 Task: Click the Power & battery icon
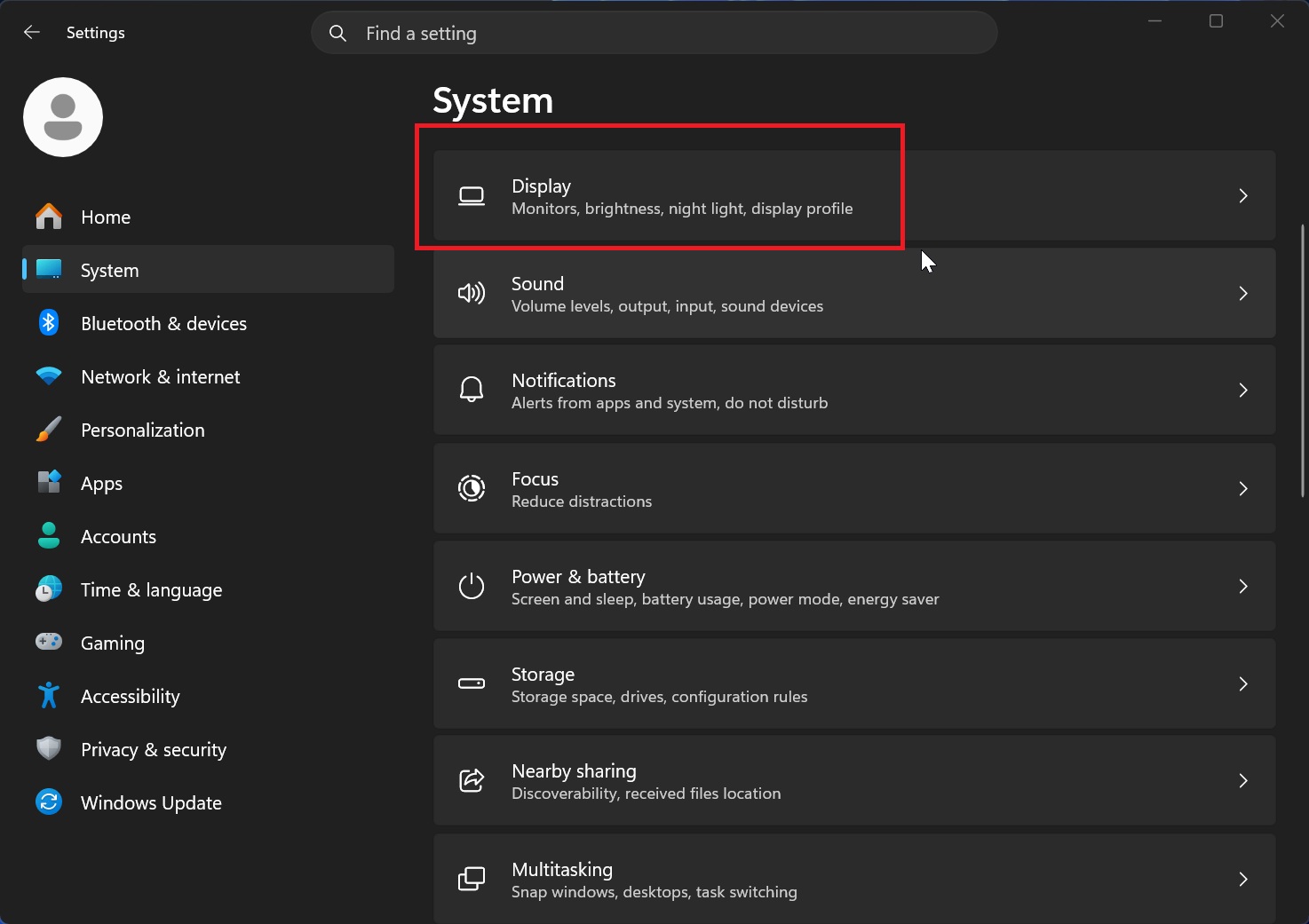pos(472,586)
